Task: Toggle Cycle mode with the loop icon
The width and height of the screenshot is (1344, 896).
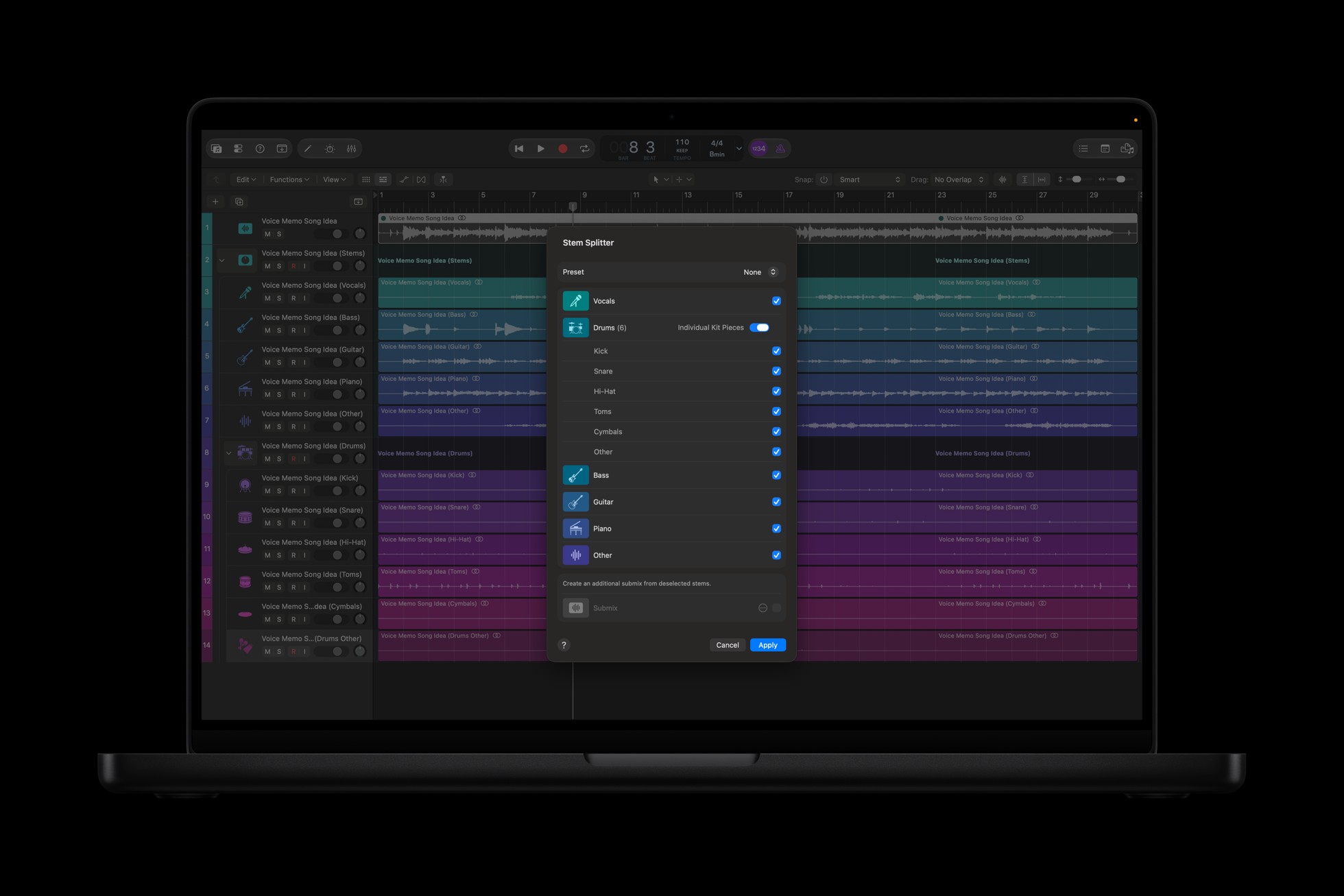Action: click(x=584, y=149)
